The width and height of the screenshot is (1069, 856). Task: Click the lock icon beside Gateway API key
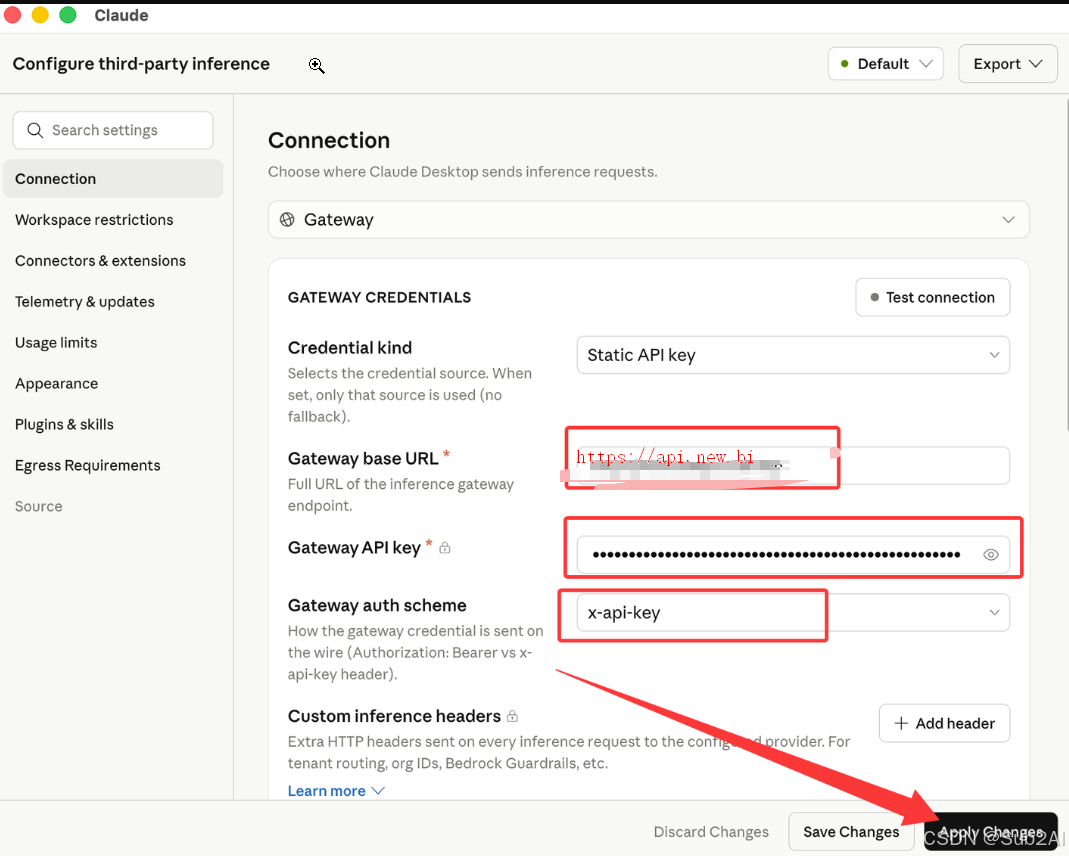point(445,547)
